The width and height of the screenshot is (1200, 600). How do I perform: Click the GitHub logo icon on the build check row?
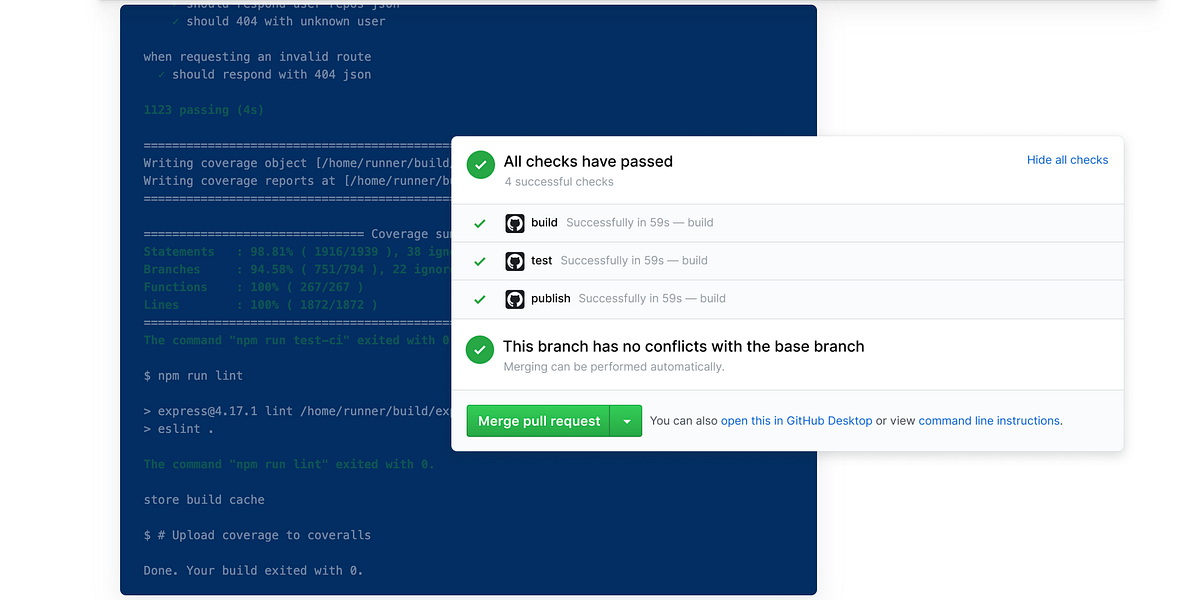click(x=515, y=223)
